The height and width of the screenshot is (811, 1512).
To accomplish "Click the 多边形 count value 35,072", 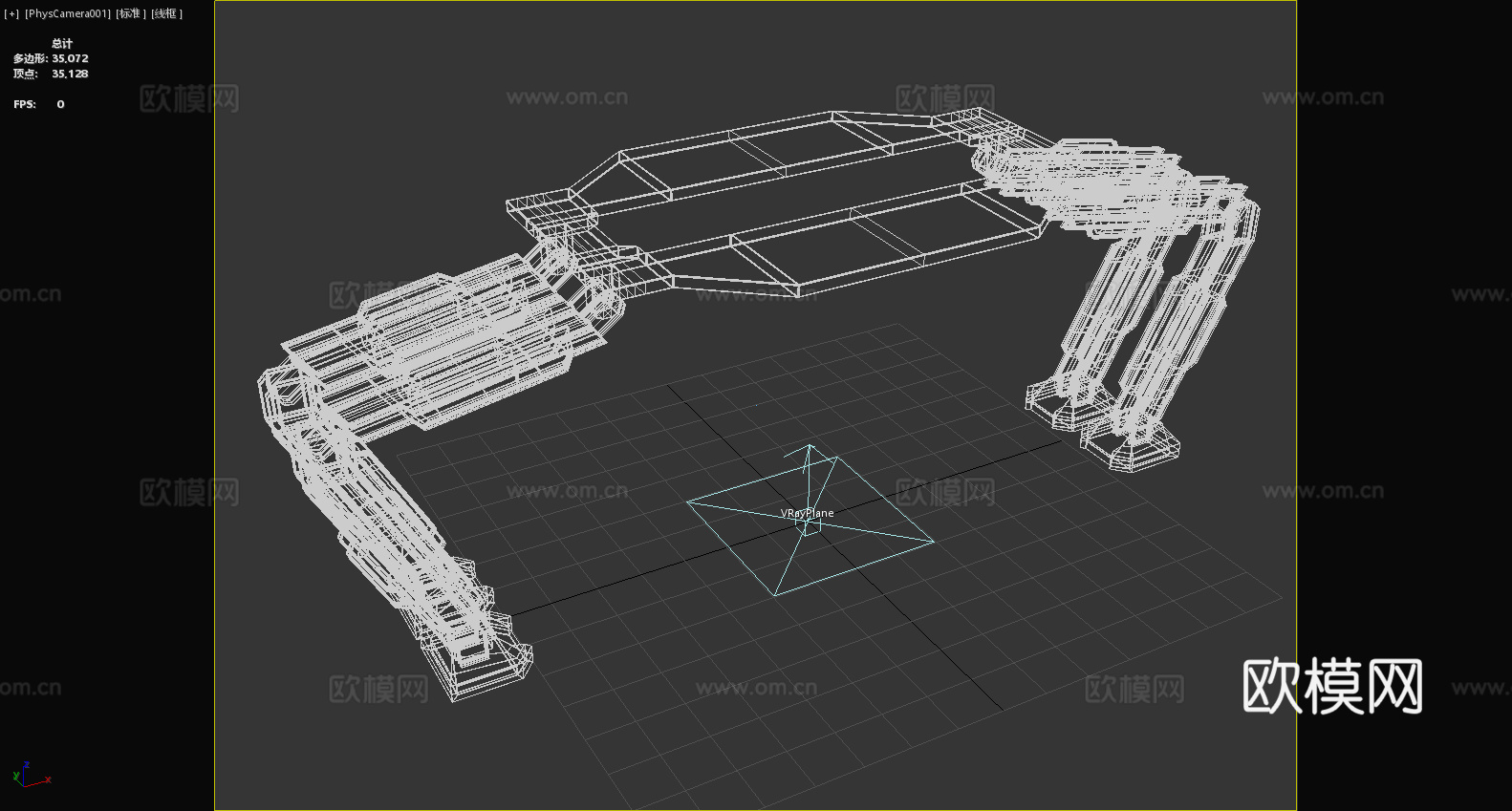I will pos(70,58).
